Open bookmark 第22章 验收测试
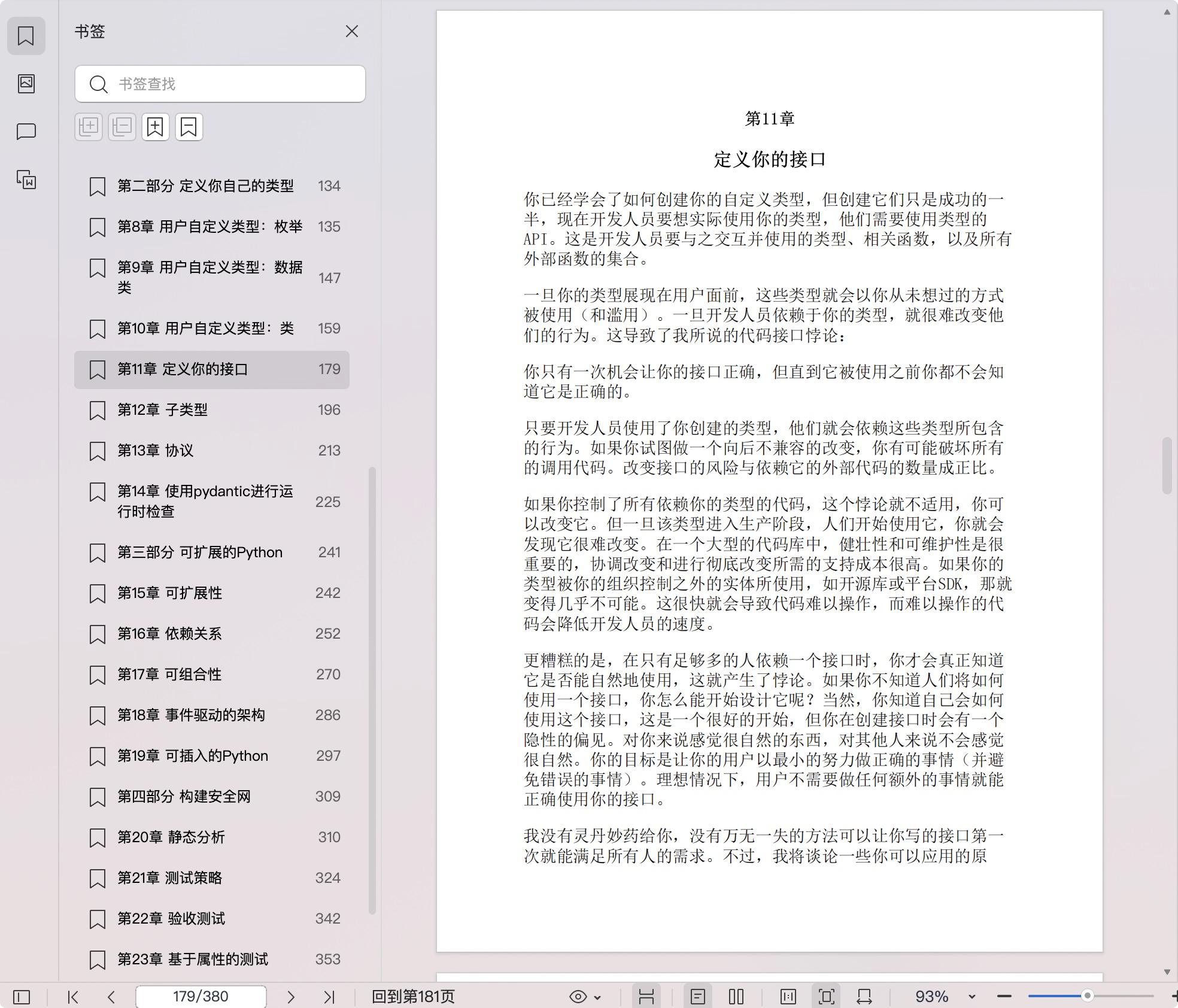Viewport: 1178px width, 1008px height. (212, 919)
